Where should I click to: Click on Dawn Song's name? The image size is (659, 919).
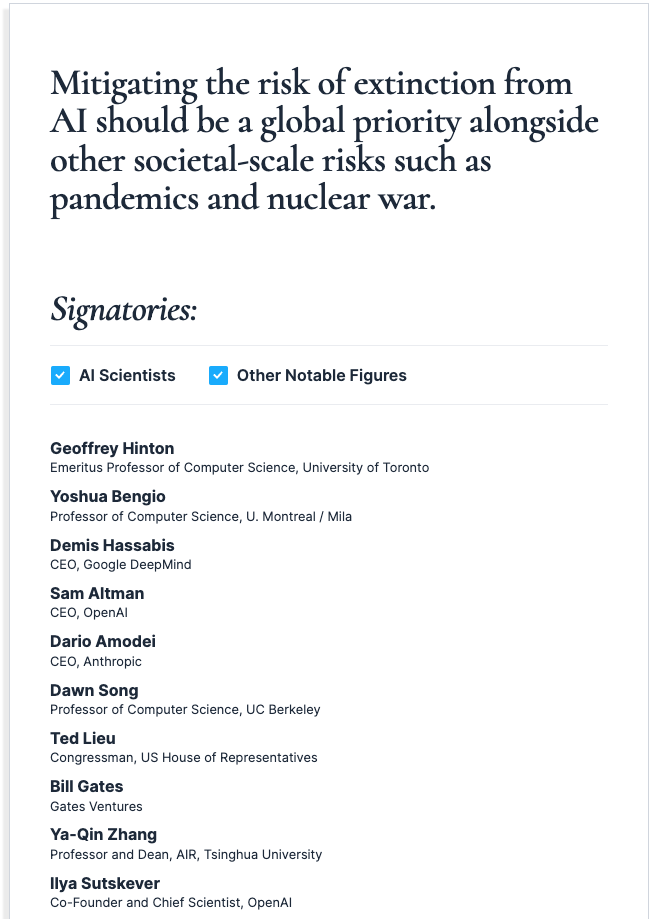94,690
